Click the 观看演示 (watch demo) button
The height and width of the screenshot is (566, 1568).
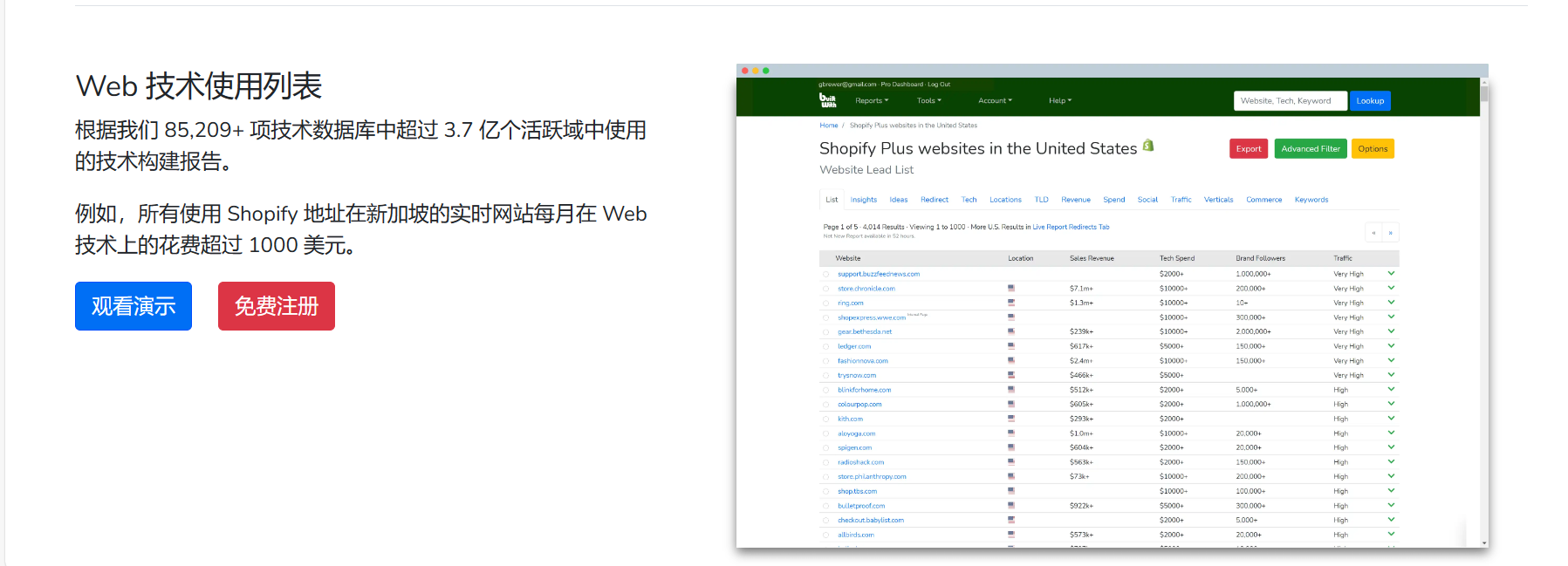[134, 306]
